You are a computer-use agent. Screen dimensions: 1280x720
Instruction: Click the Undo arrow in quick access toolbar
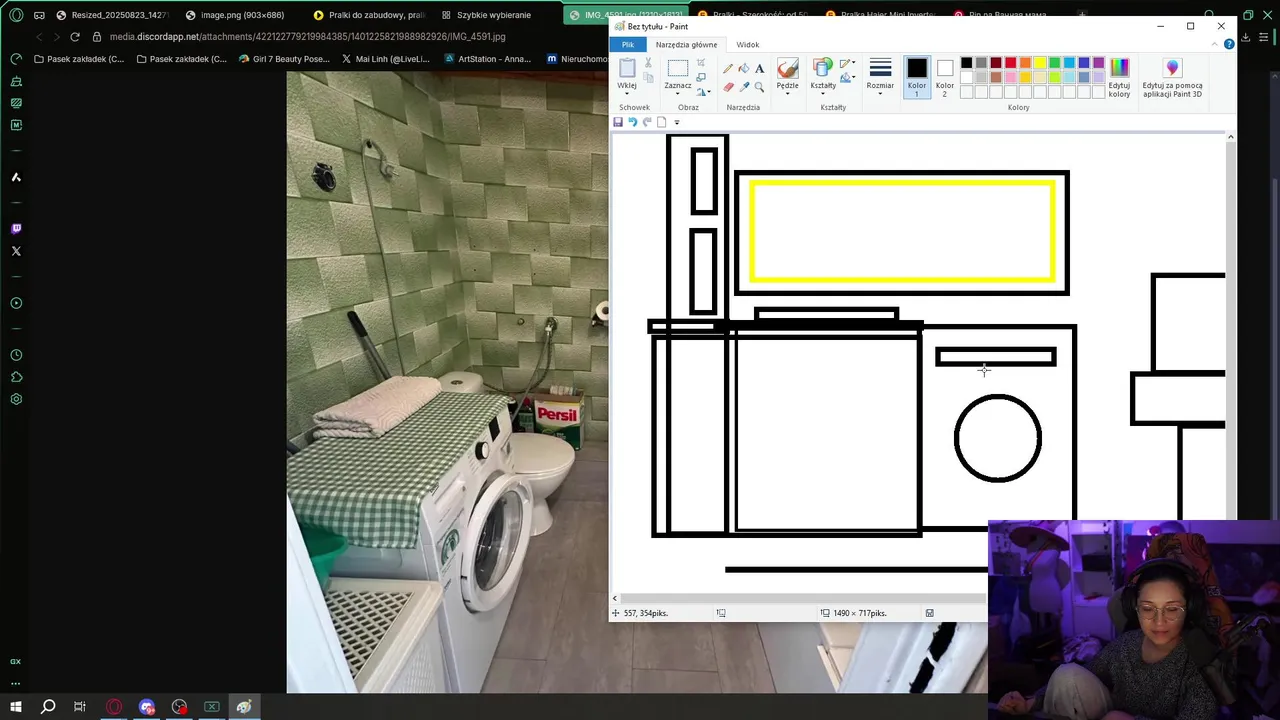pos(632,122)
